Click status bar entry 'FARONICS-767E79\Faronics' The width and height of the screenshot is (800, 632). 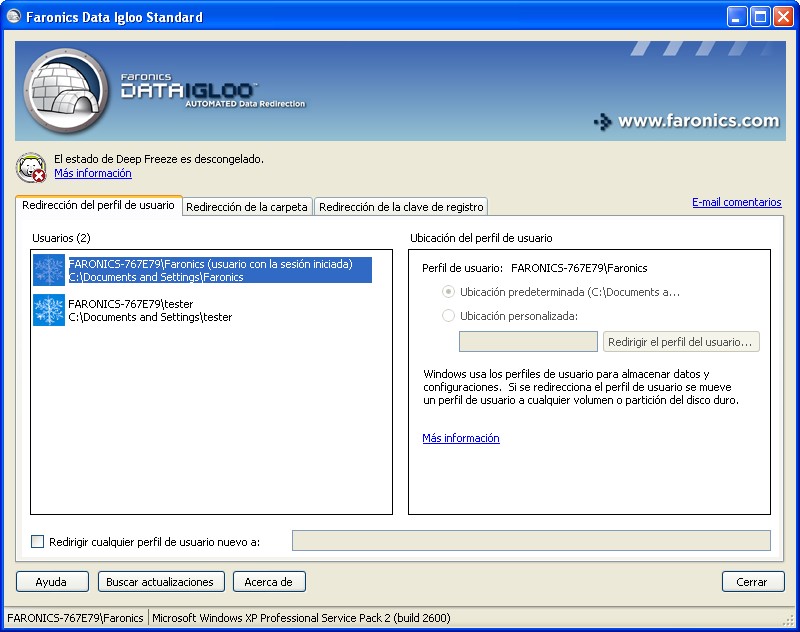(75, 618)
